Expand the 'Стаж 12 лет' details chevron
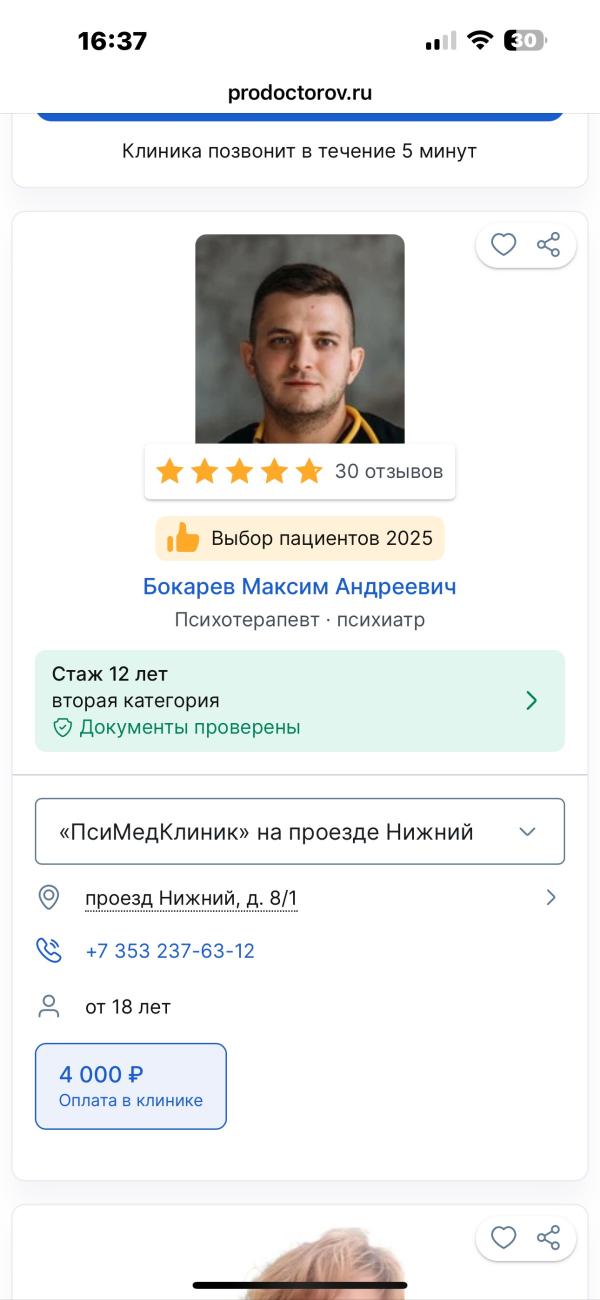Viewport: 600px width, 1300px height. point(532,701)
